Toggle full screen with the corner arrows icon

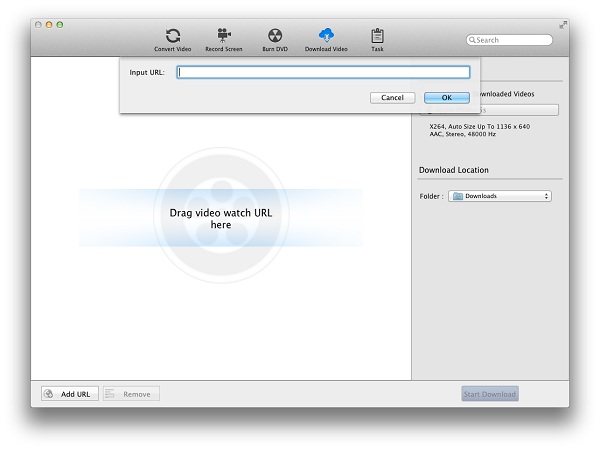[x=562, y=25]
